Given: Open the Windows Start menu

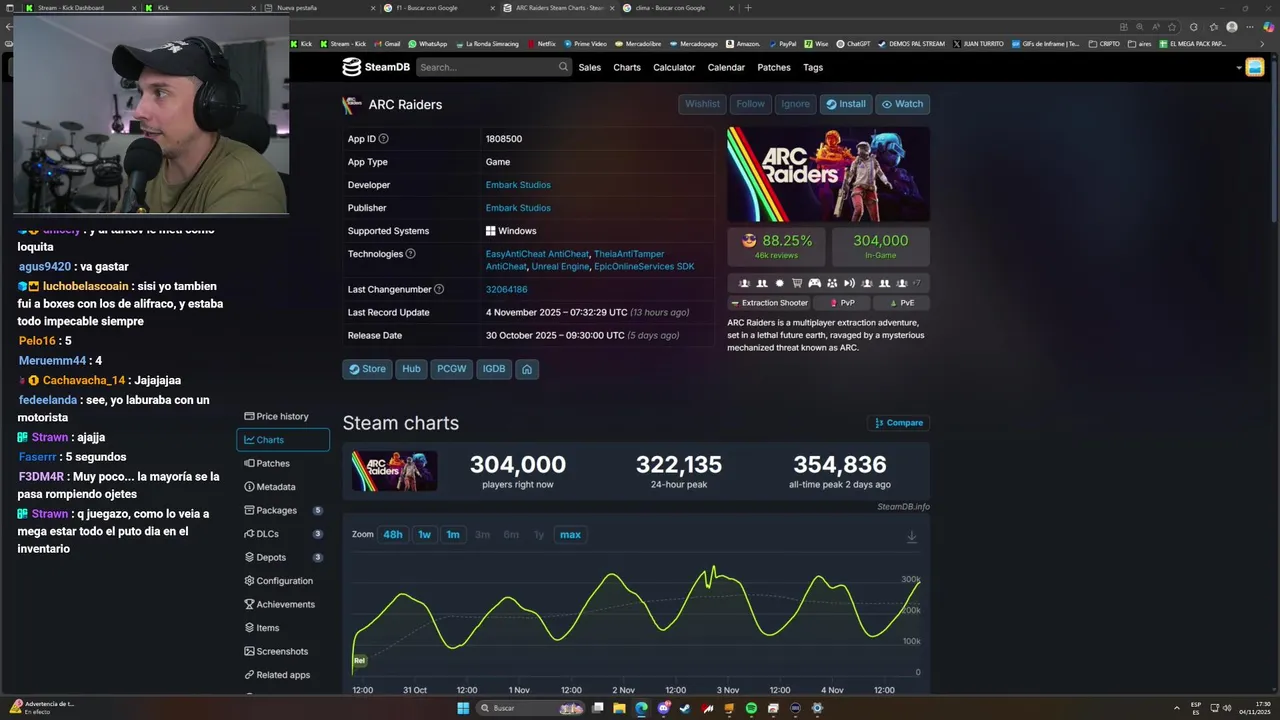Looking at the screenshot, I should [463, 708].
